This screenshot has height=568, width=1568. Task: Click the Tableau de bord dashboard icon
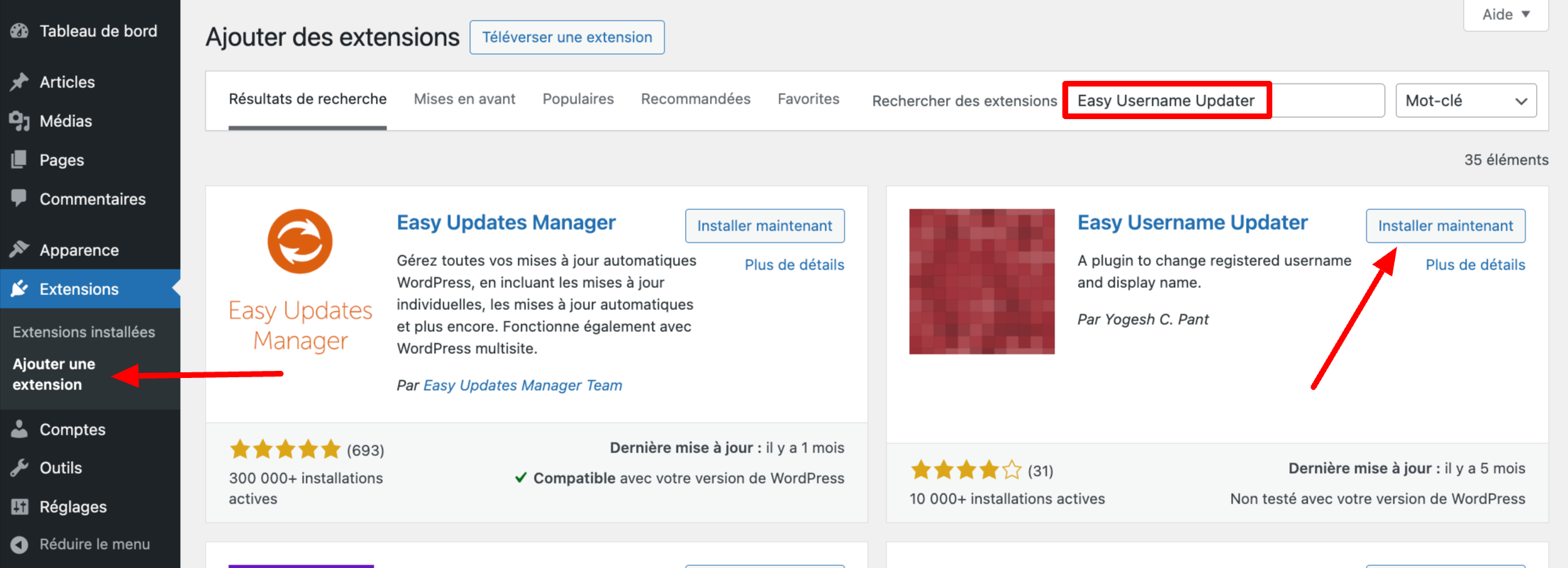[19, 30]
